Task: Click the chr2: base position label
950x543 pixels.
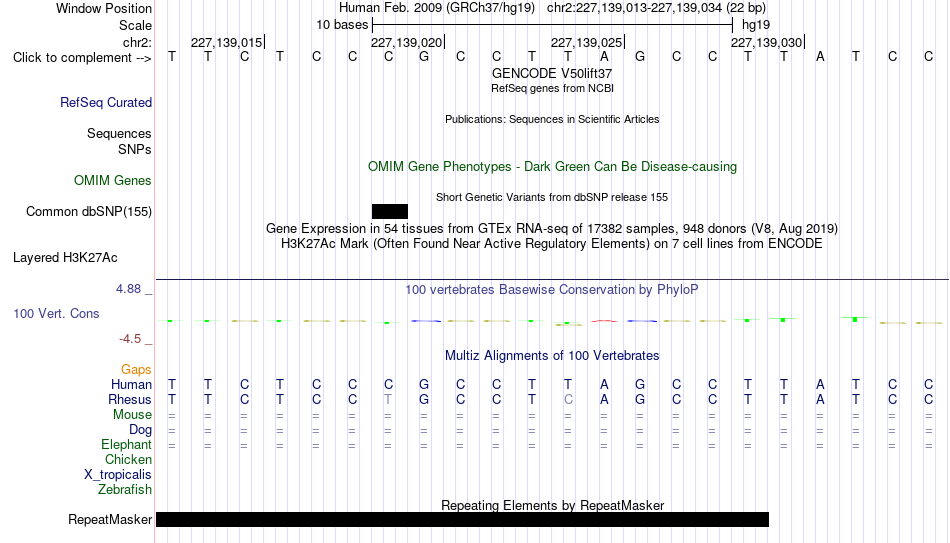Action: 137,42
